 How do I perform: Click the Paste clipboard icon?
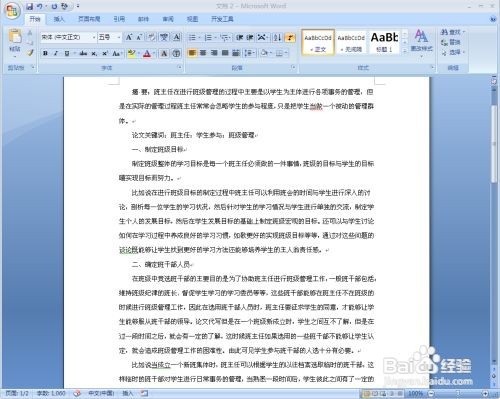tap(15, 37)
